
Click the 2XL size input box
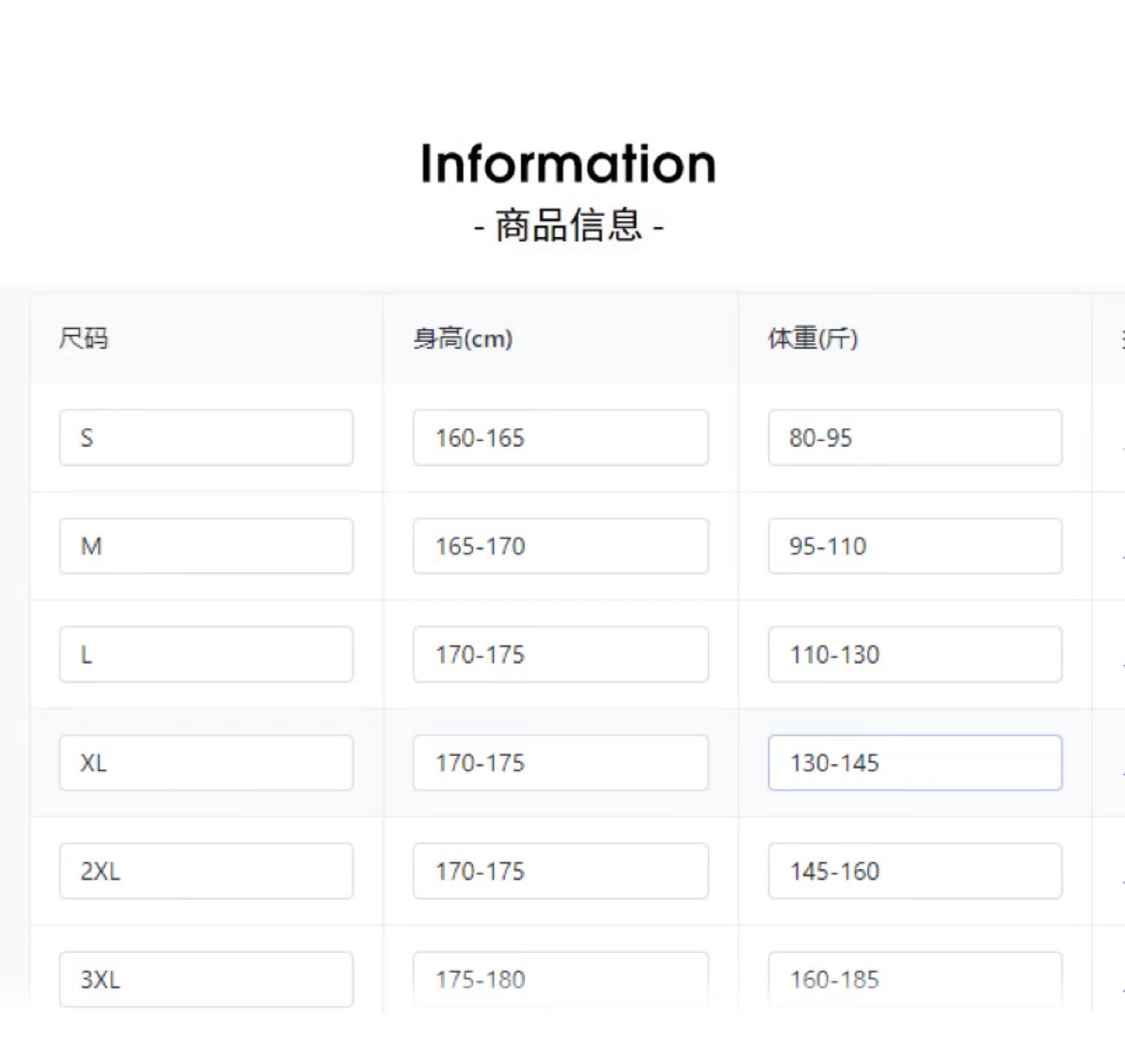pyautogui.click(x=205, y=871)
